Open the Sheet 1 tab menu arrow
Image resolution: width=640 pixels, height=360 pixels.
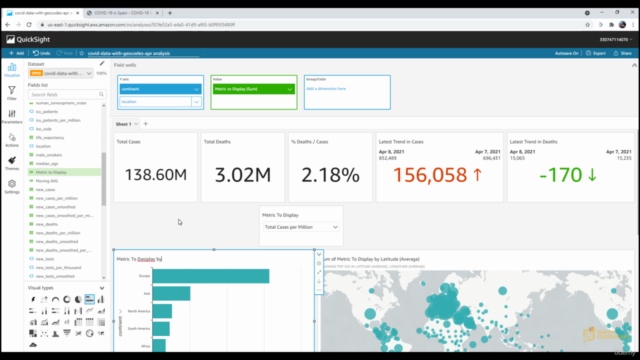(136, 124)
